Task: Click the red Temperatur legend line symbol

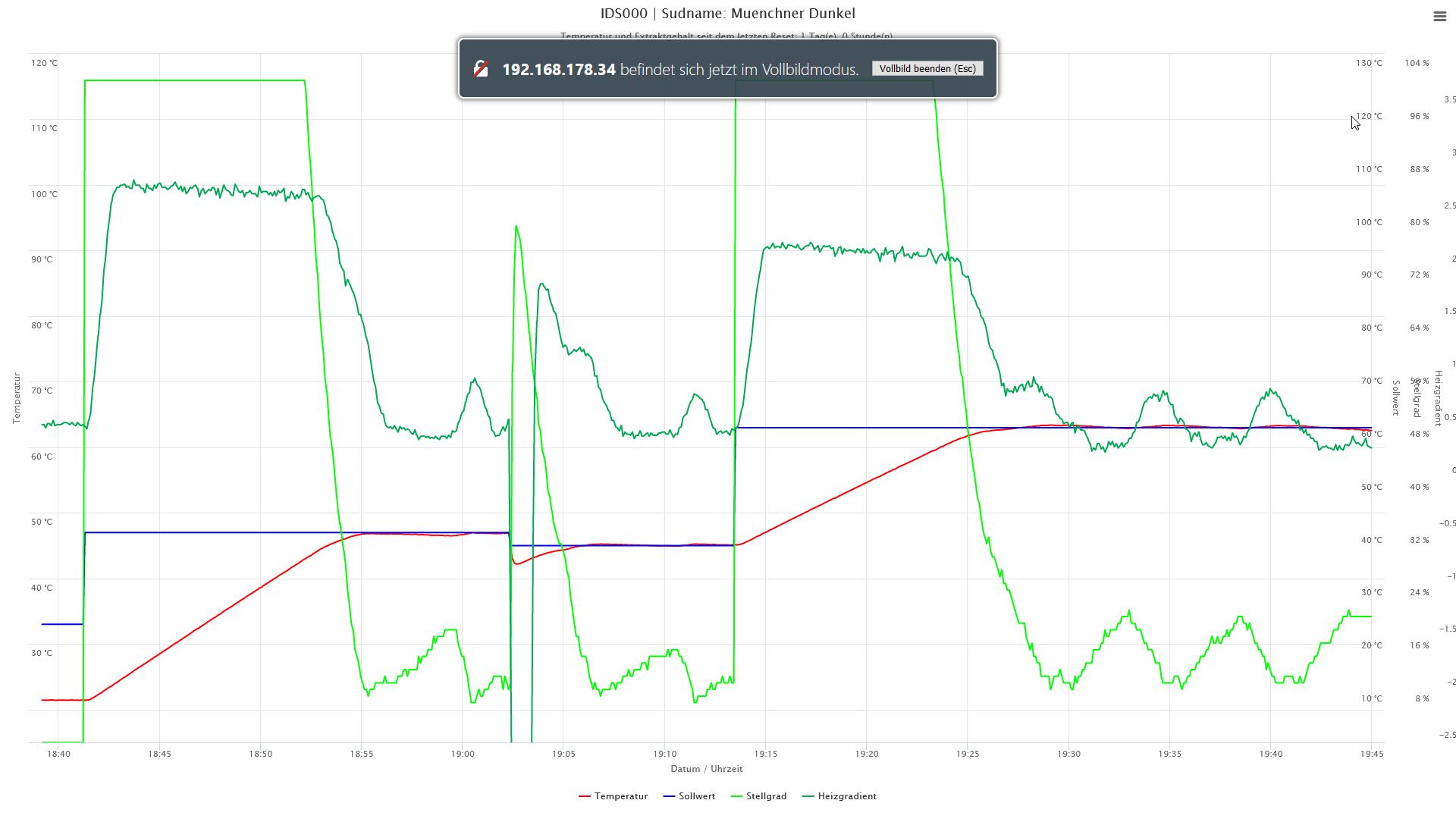Action: pyautogui.click(x=584, y=796)
